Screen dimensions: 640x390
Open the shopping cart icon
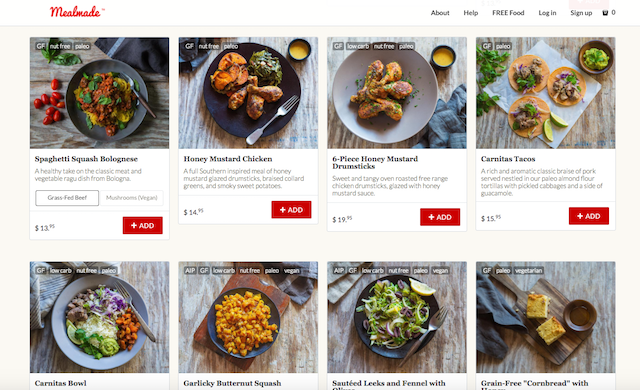605,13
